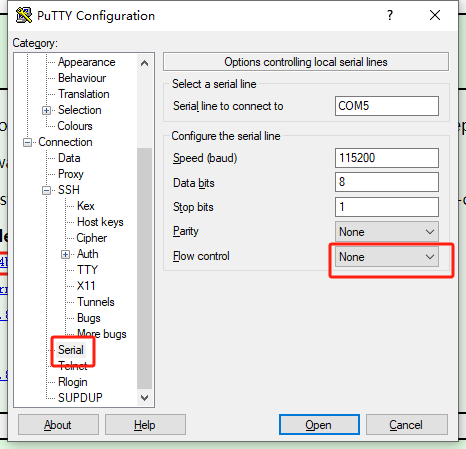This screenshot has width=466, height=449.
Task: Click the question mark help icon
Action: click(390, 15)
